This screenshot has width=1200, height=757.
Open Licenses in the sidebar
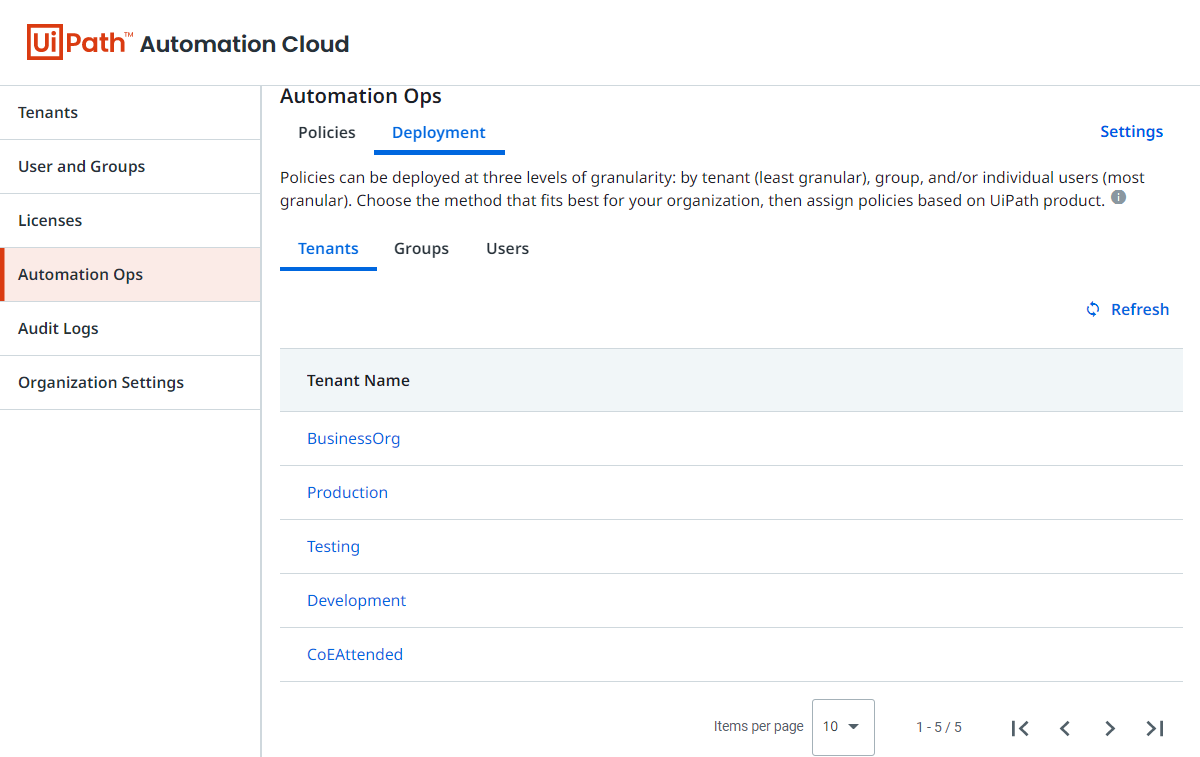pyautogui.click(x=130, y=221)
